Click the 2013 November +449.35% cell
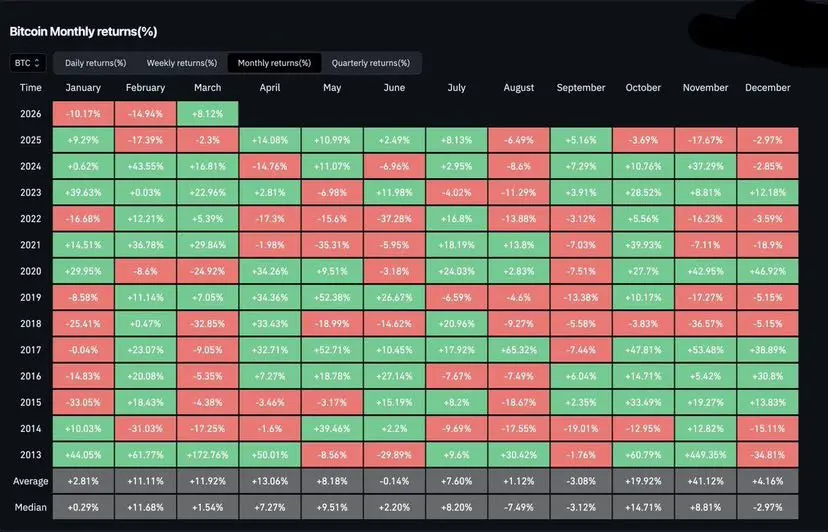Viewport: 828px width, 532px height. (x=705, y=455)
